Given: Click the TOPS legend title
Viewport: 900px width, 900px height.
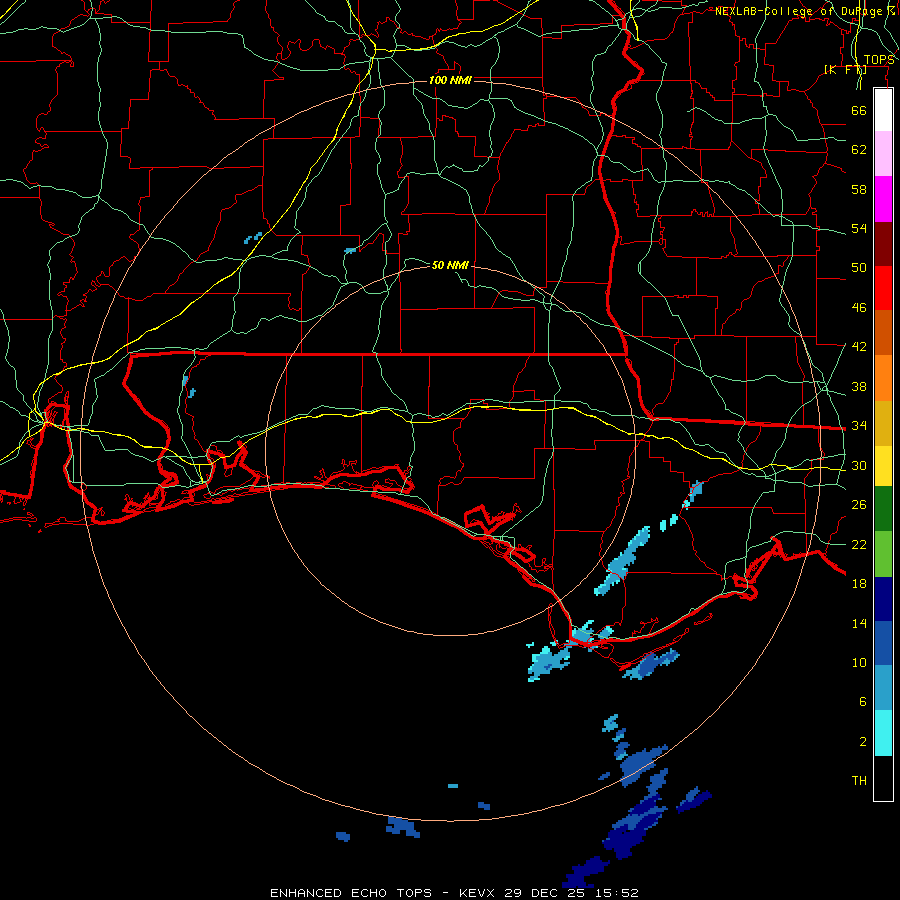Looking at the screenshot, I should pos(879,60).
